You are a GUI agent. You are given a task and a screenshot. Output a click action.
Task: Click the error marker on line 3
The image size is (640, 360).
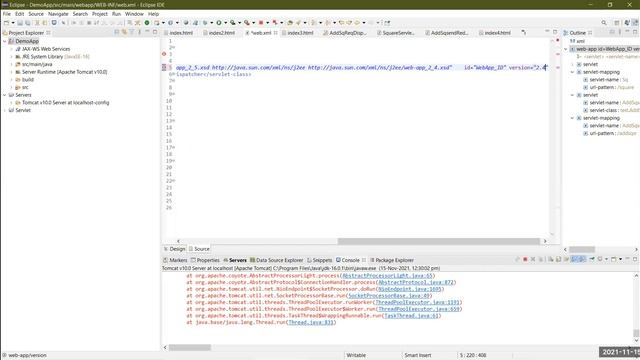(164, 54)
